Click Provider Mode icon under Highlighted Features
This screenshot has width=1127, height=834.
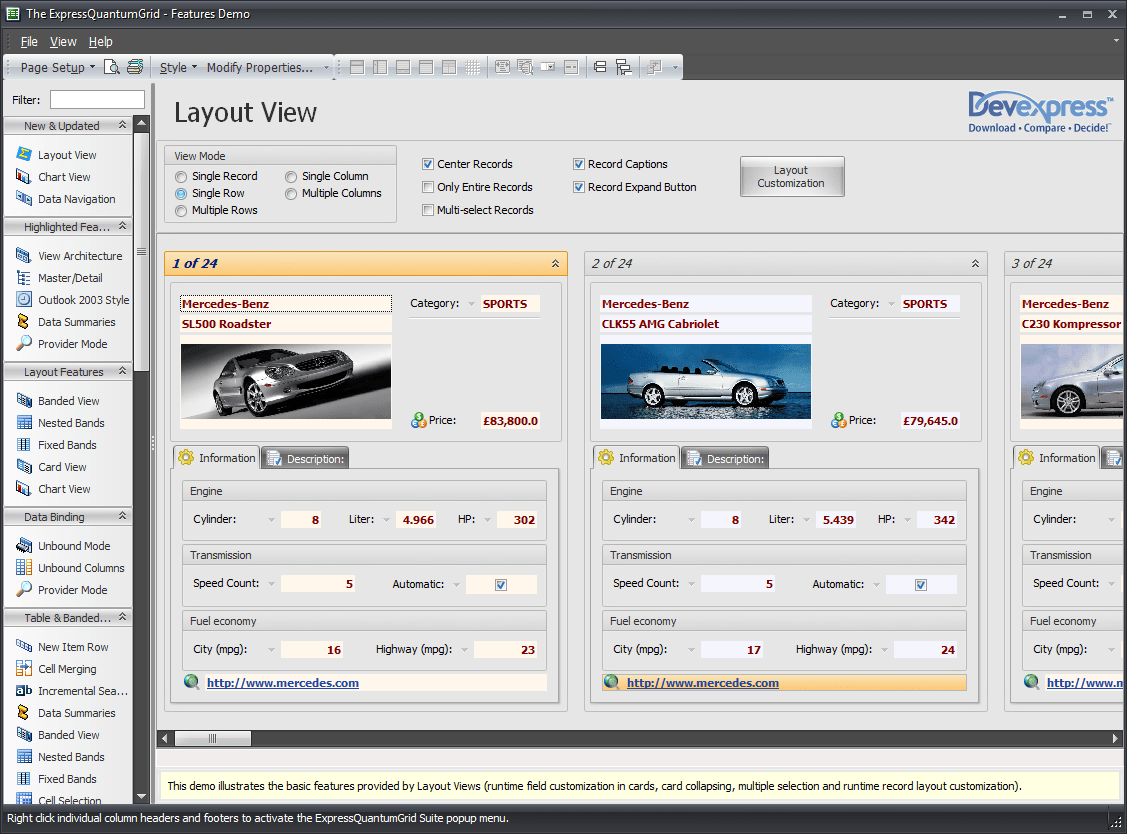click(x=24, y=343)
